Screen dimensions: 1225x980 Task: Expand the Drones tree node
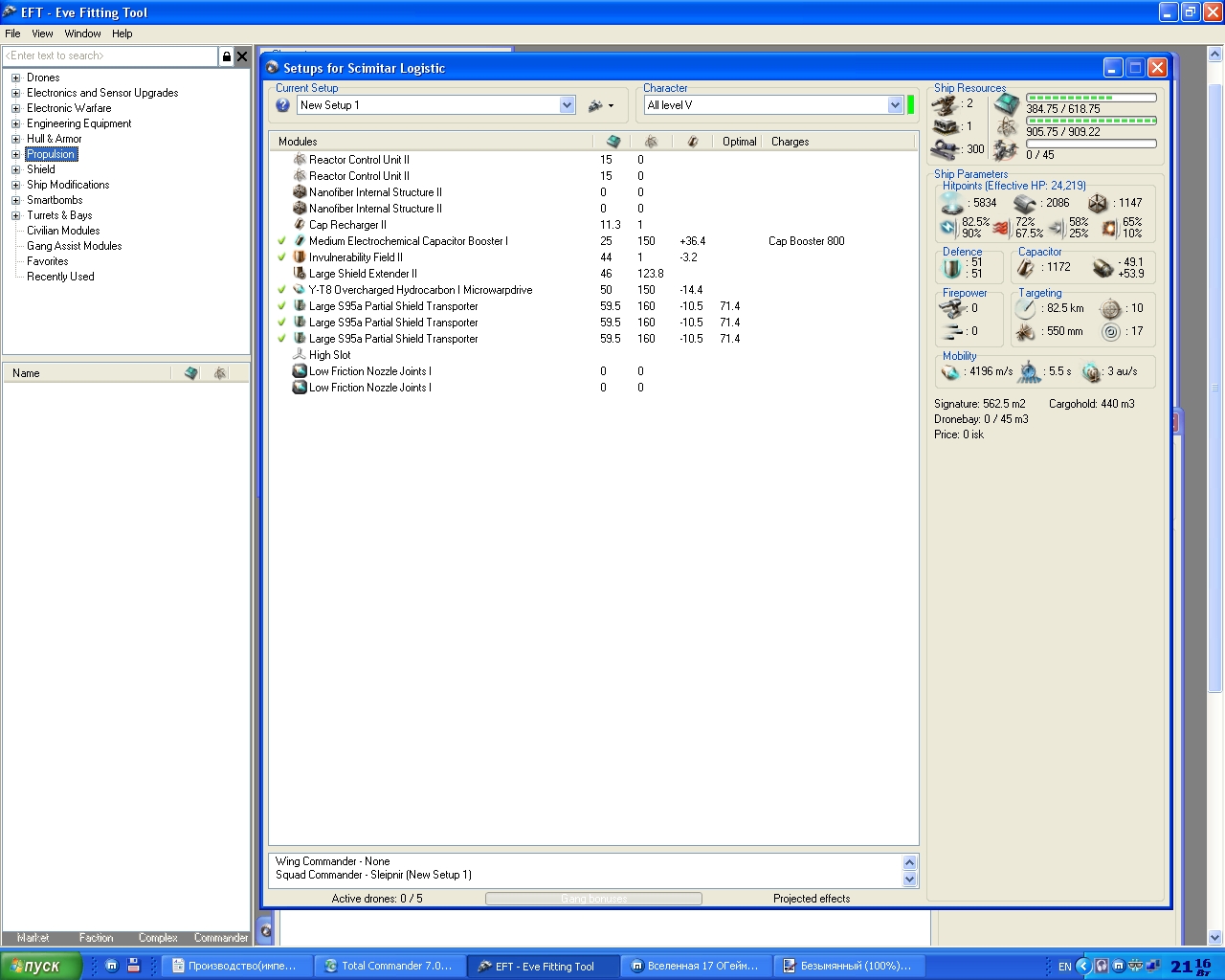click(15, 78)
